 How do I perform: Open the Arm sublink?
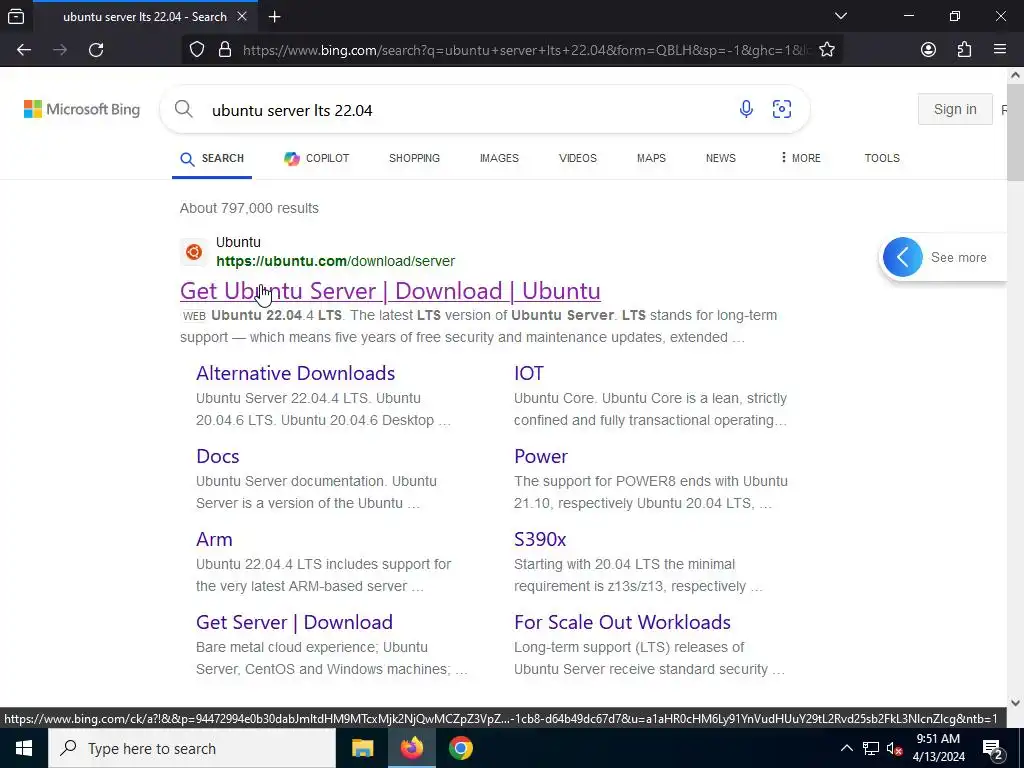click(x=214, y=539)
